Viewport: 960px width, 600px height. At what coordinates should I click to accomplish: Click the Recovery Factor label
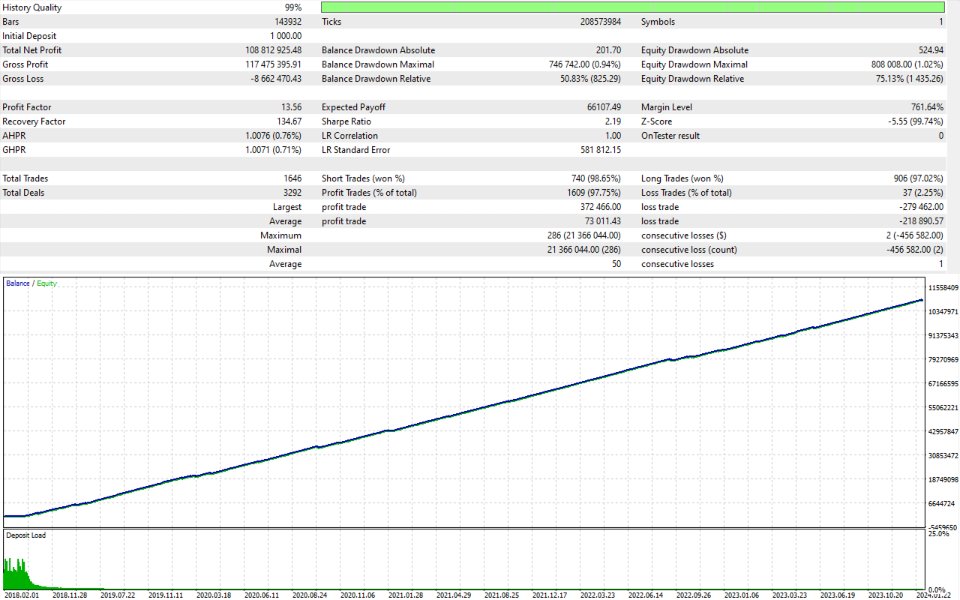click(34, 121)
